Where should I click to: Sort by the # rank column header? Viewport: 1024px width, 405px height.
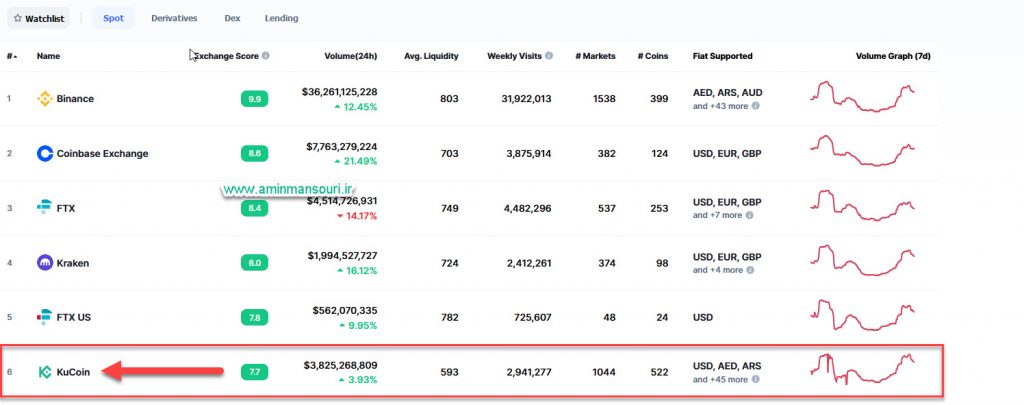click(12, 56)
